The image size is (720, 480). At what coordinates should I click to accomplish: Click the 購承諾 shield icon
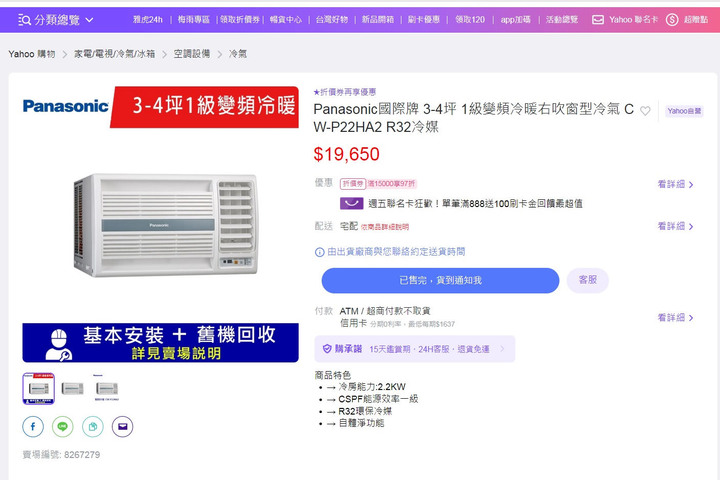click(327, 349)
